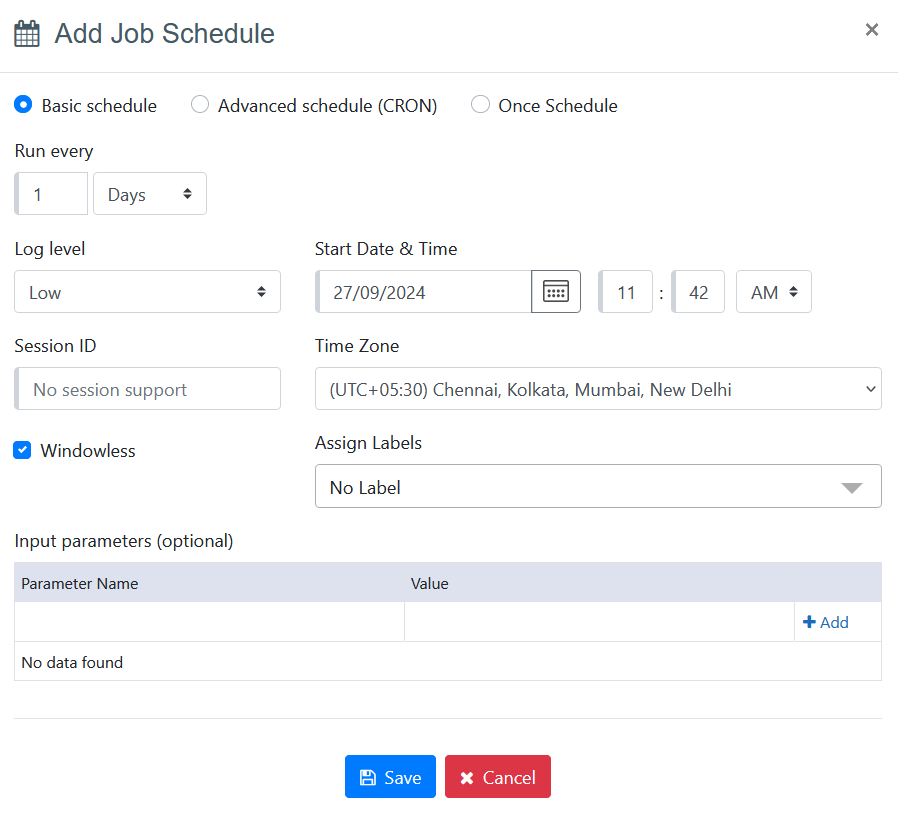Focus the Session ID input field
This screenshot has width=898, height=832.
click(x=148, y=389)
